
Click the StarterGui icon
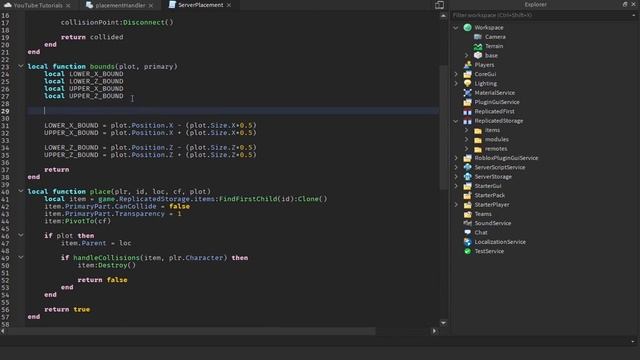[467, 186]
